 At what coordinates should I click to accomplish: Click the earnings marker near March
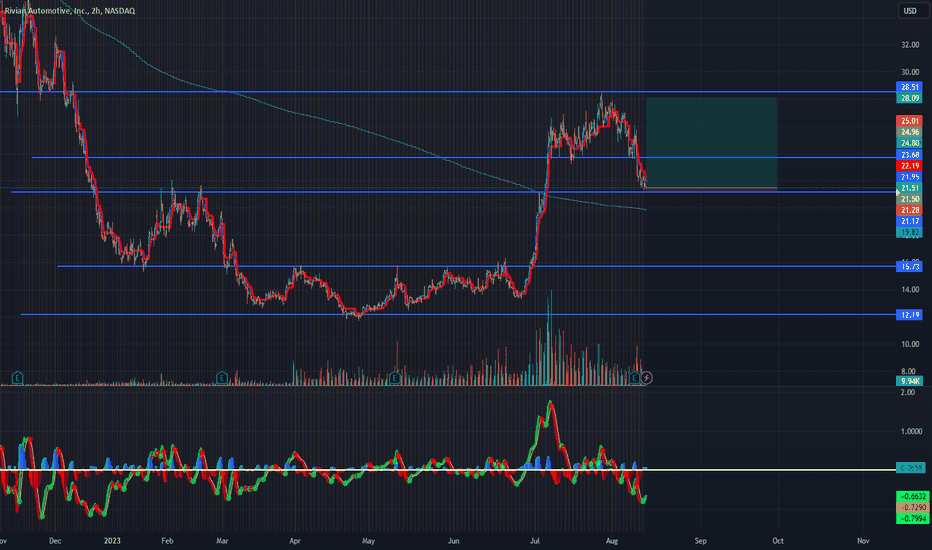(222, 378)
